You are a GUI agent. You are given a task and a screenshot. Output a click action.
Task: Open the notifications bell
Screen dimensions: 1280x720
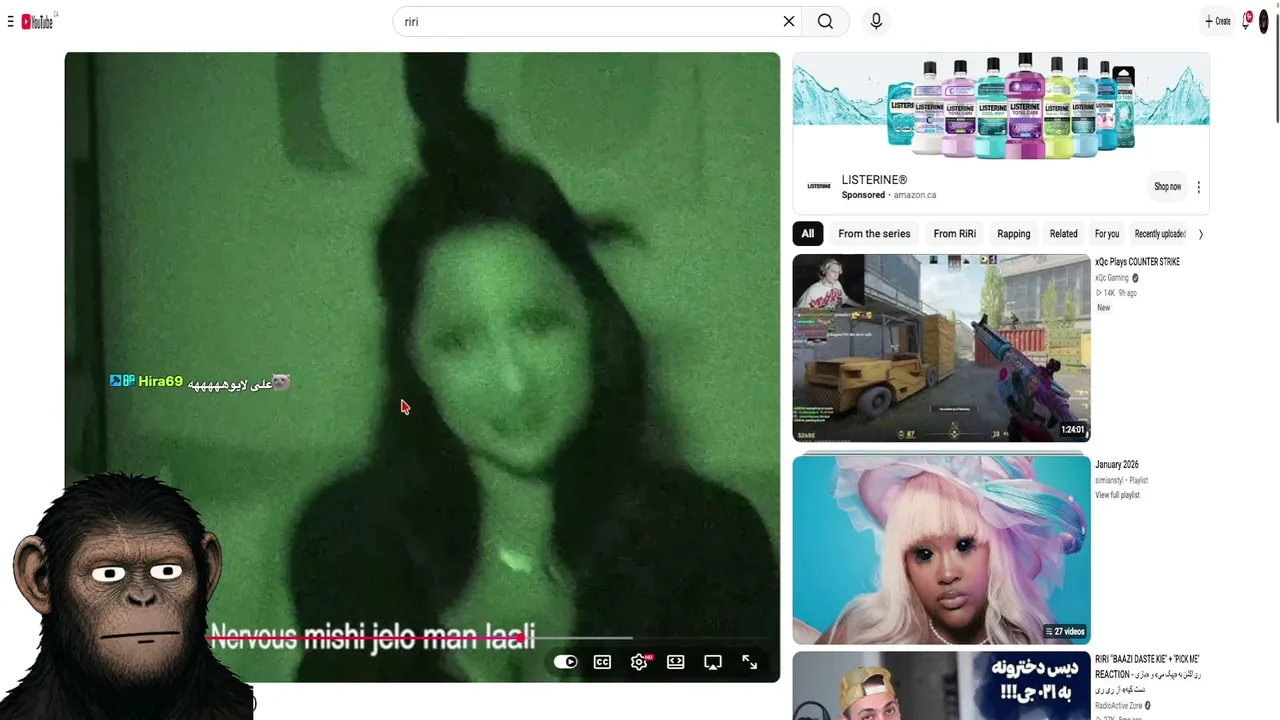(1247, 21)
